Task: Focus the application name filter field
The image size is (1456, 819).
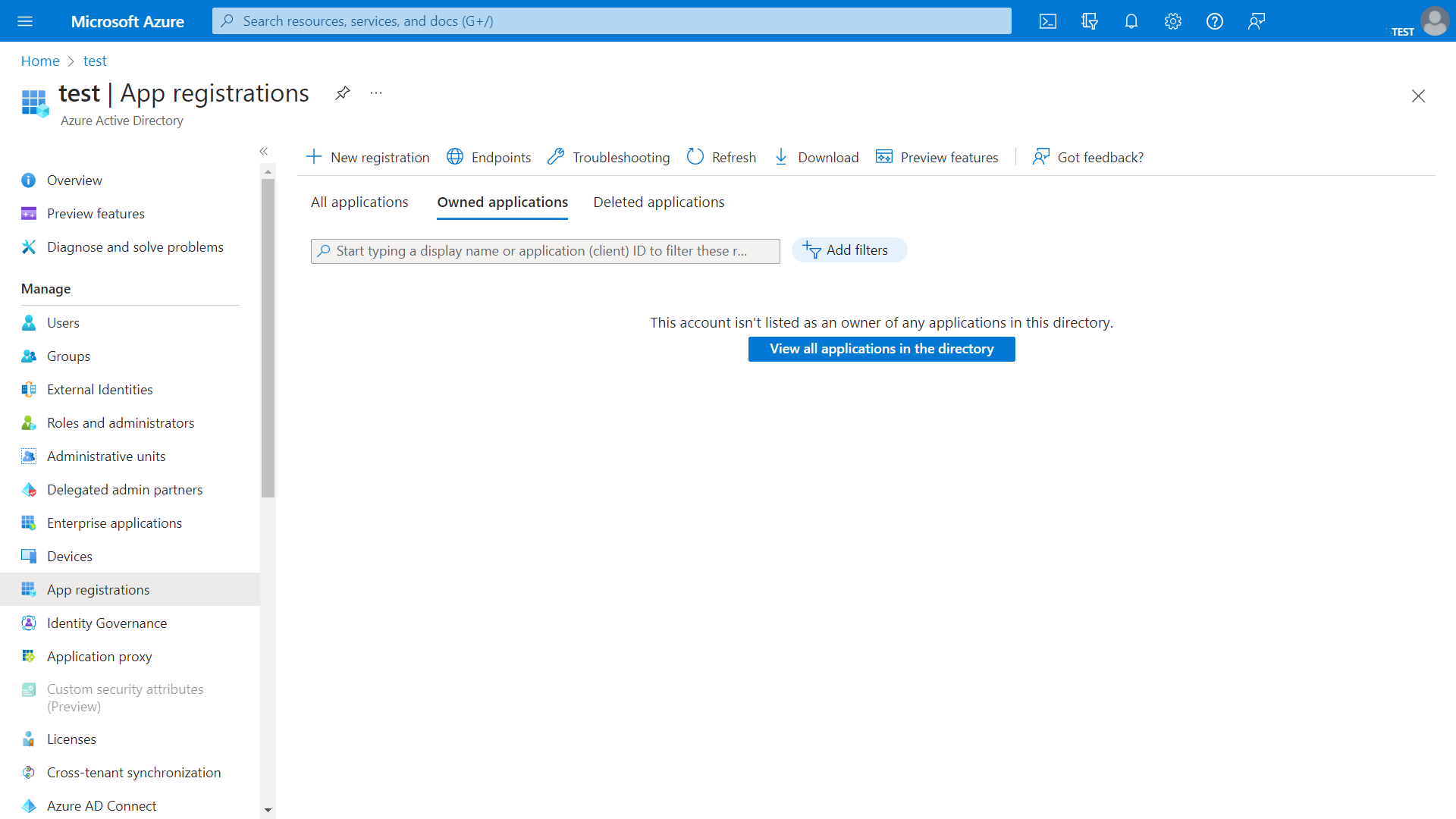Action: (x=545, y=251)
